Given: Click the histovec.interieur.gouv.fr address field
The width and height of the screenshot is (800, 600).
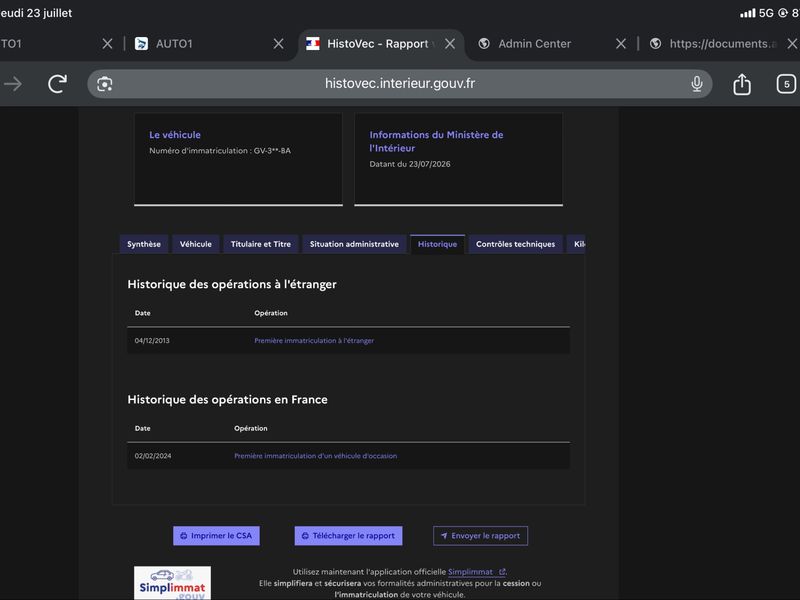Looking at the screenshot, I should pyautogui.click(x=399, y=84).
